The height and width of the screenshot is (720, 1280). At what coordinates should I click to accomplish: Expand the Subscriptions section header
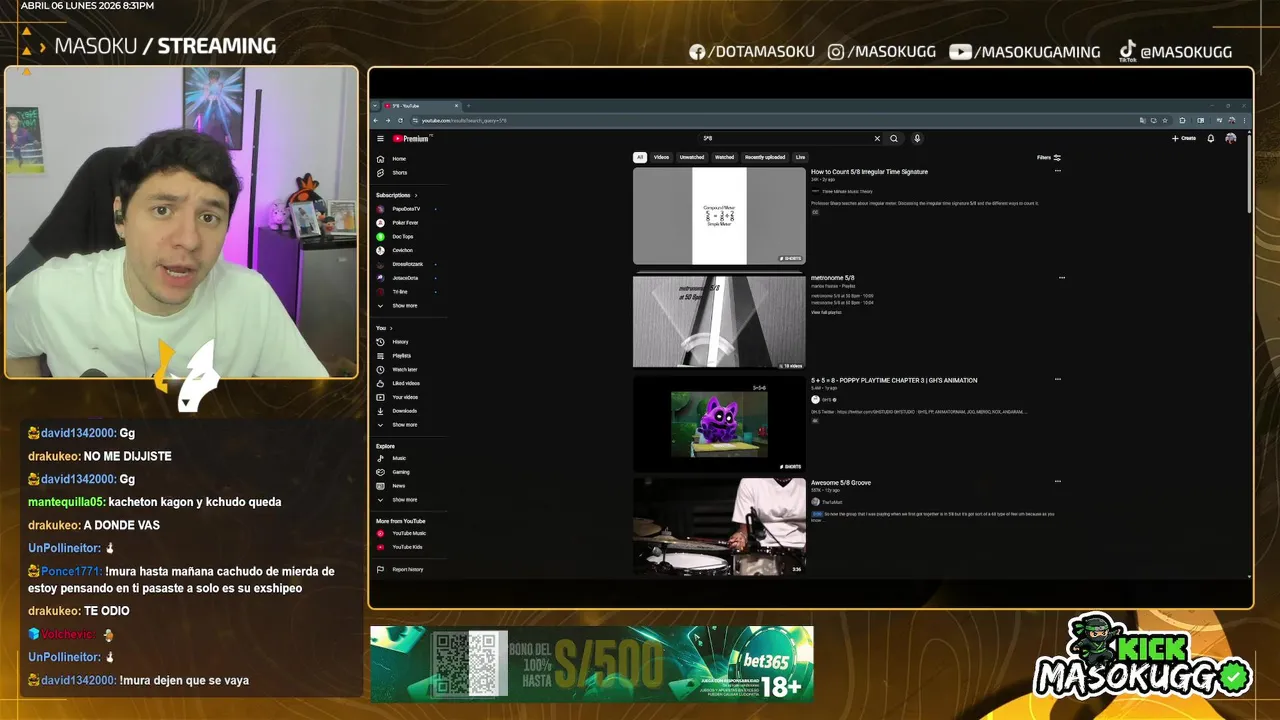(396, 195)
